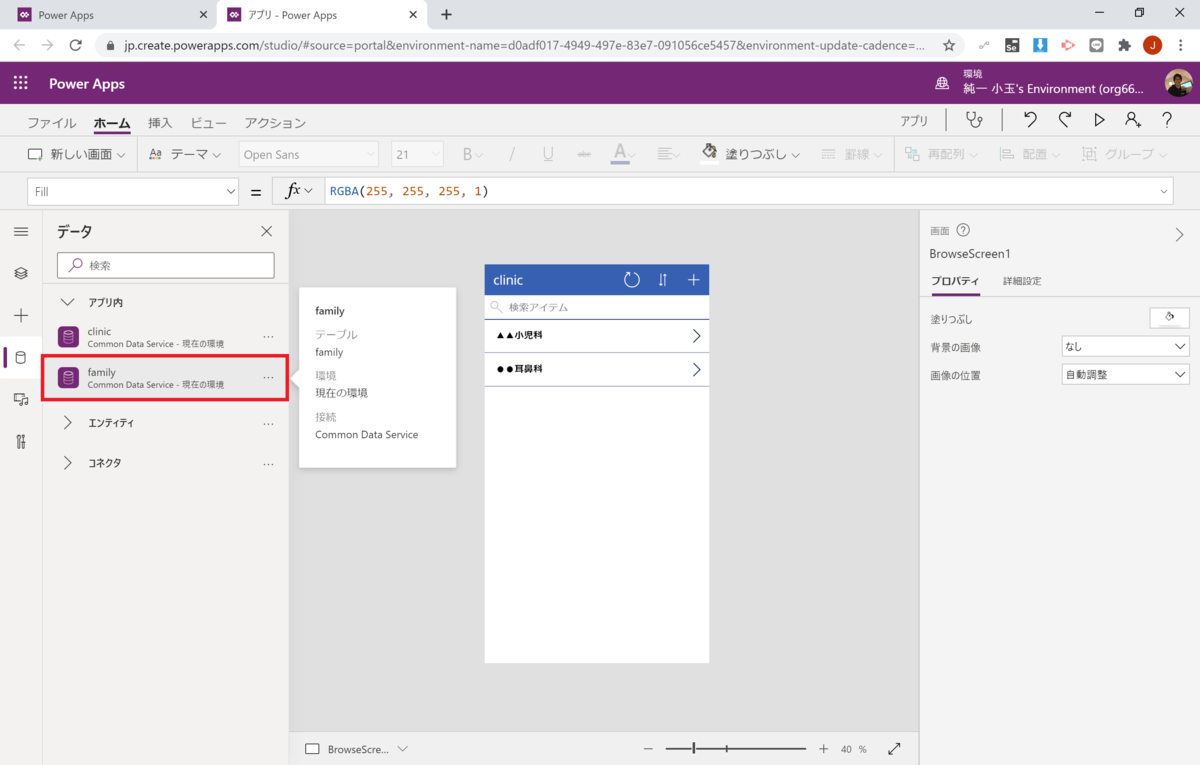Open the Tree view layers icon
The height and width of the screenshot is (765, 1200).
click(21, 273)
